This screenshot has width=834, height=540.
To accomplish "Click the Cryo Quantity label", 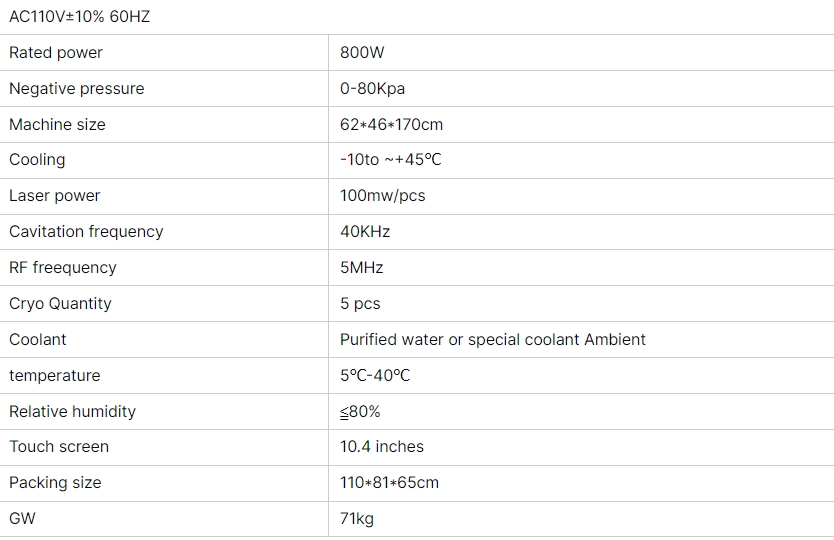I will click(60, 304).
